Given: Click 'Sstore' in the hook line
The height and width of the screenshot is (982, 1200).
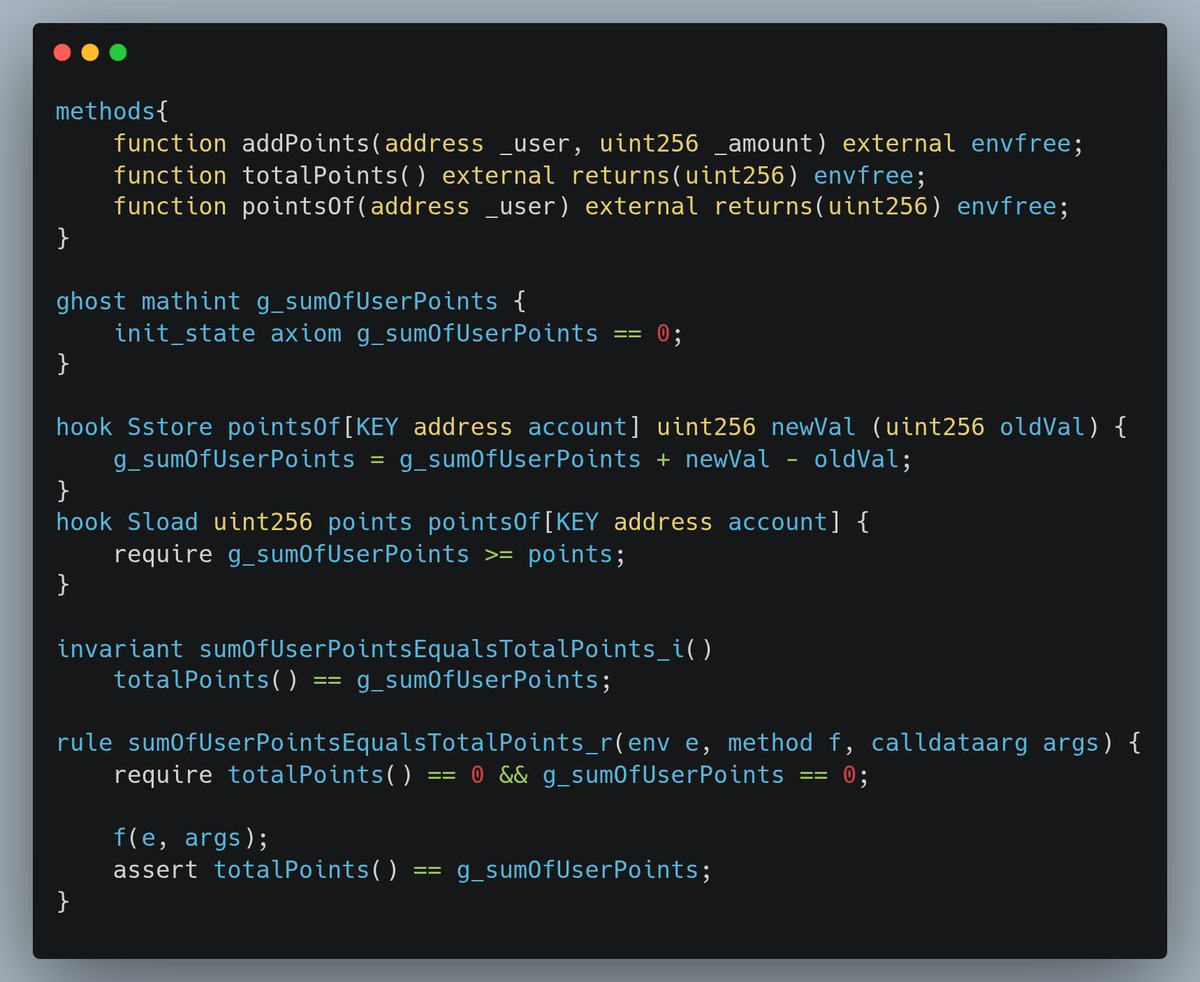Looking at the screenshot, I should tap(170, 427).
